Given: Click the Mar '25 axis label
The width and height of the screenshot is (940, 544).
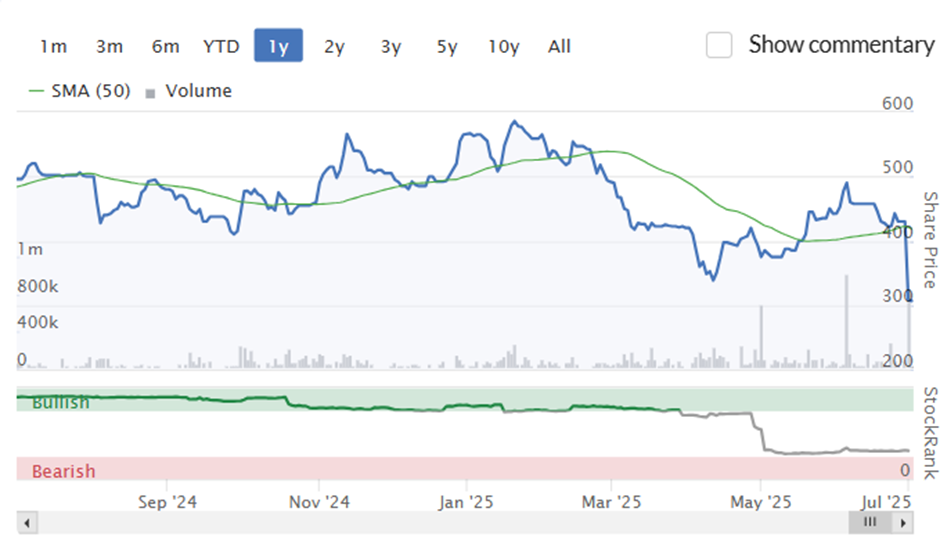Looking at the screenshot, I should point(611,502).
